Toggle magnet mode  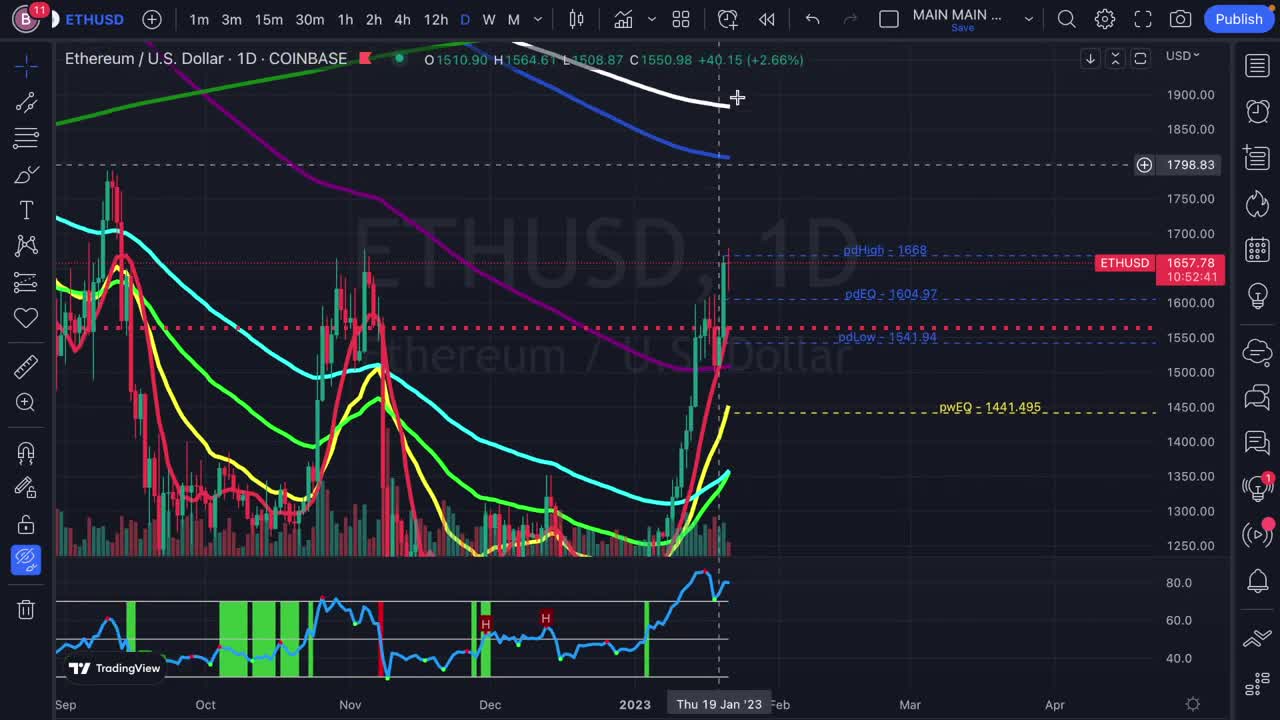[26, 452]
